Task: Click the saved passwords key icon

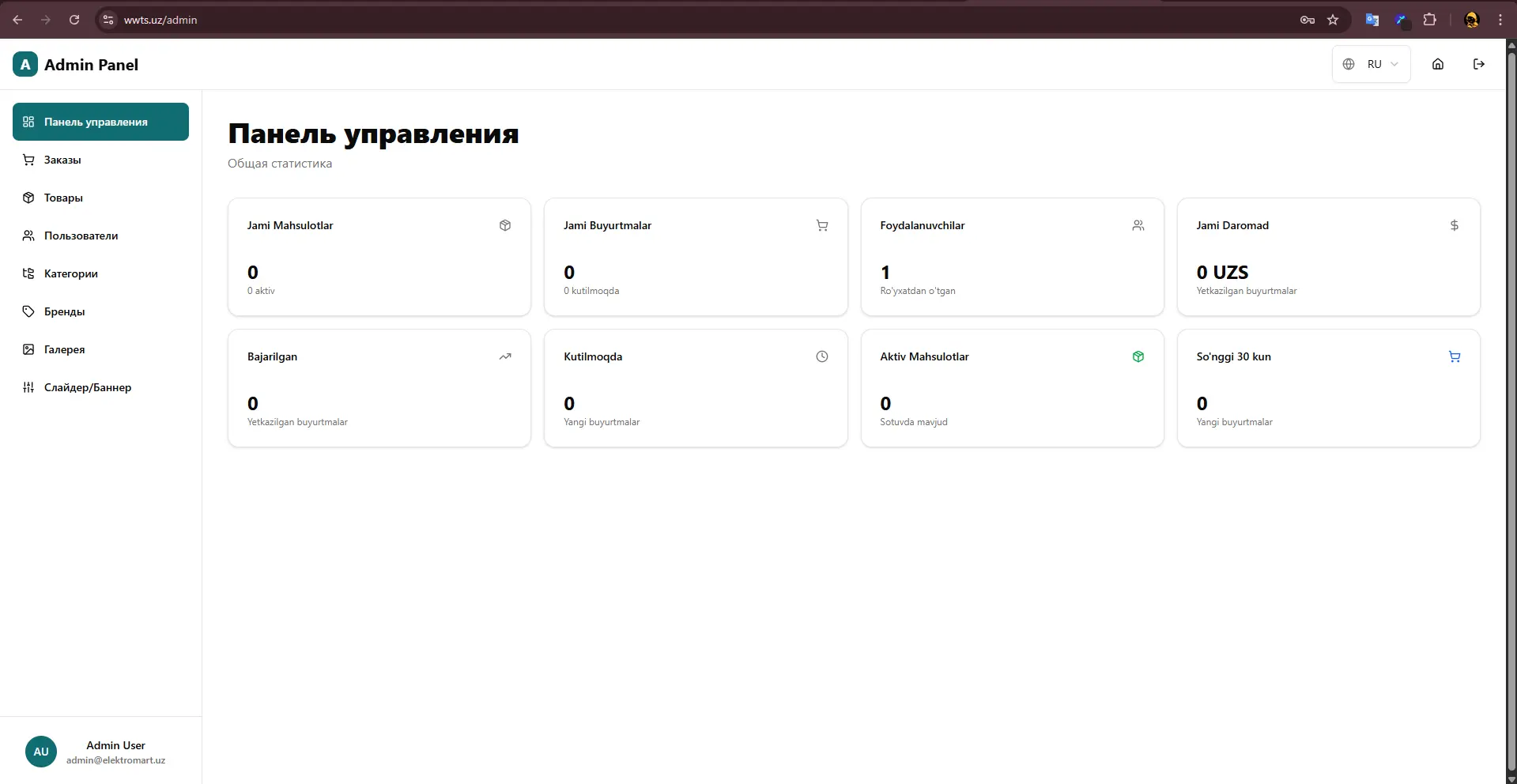Action: click(x=1308, y=20)
